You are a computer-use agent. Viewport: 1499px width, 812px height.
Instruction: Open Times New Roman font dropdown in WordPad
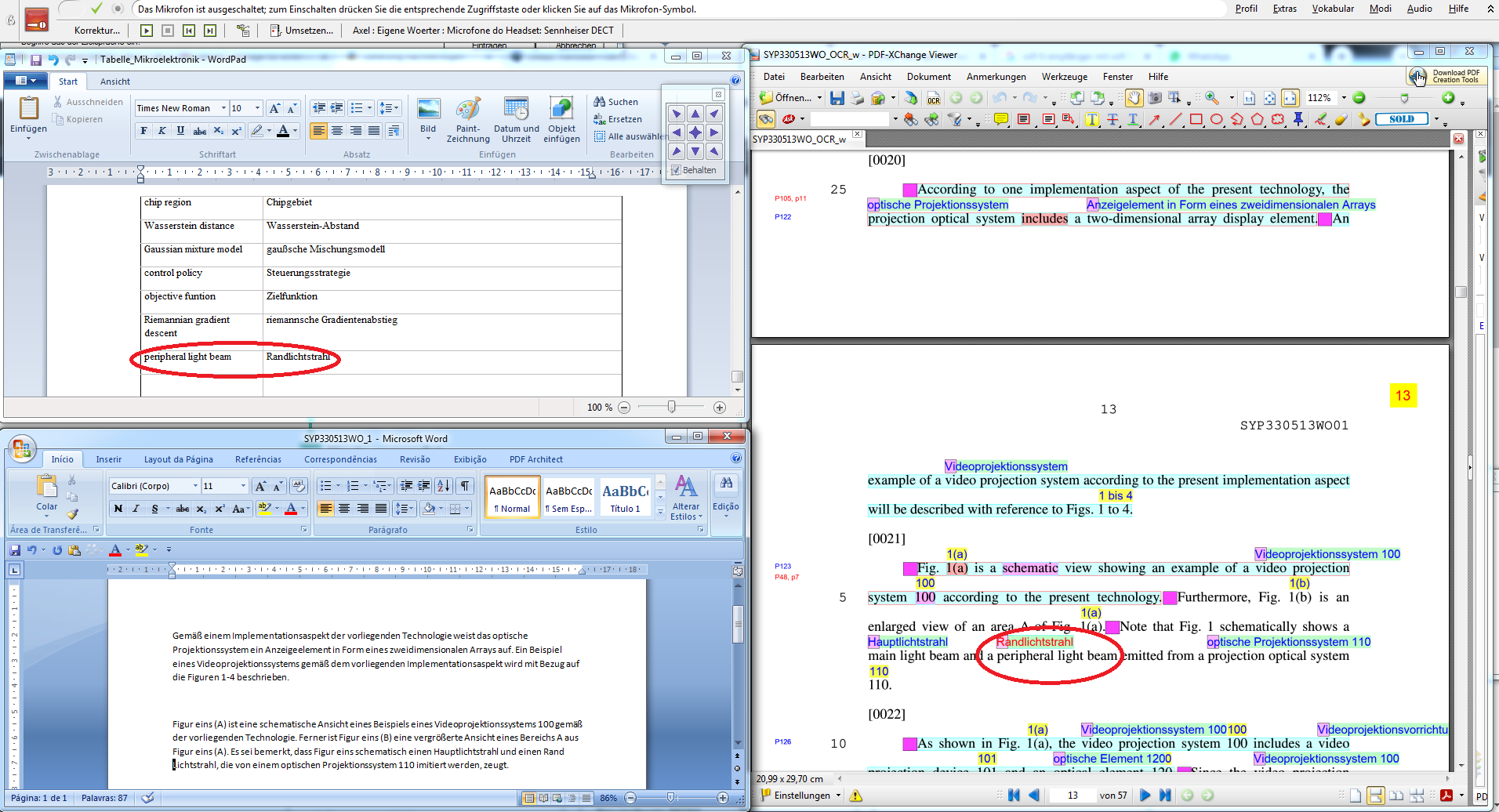[223, 108]
